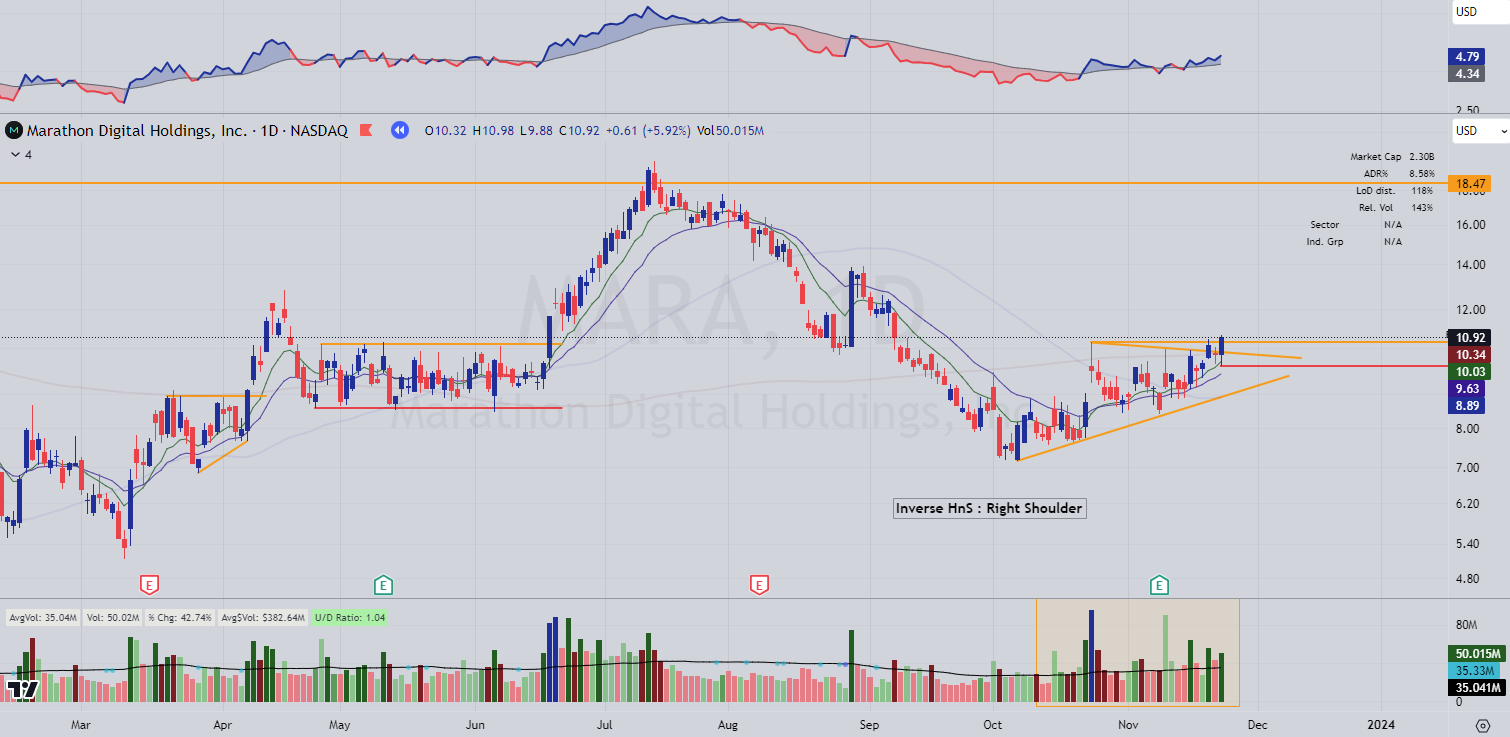Click the 80M tick on the volume axis
Viewport: 1510px width, 737px height.
pyautogui.click(x=1465, y=626)
